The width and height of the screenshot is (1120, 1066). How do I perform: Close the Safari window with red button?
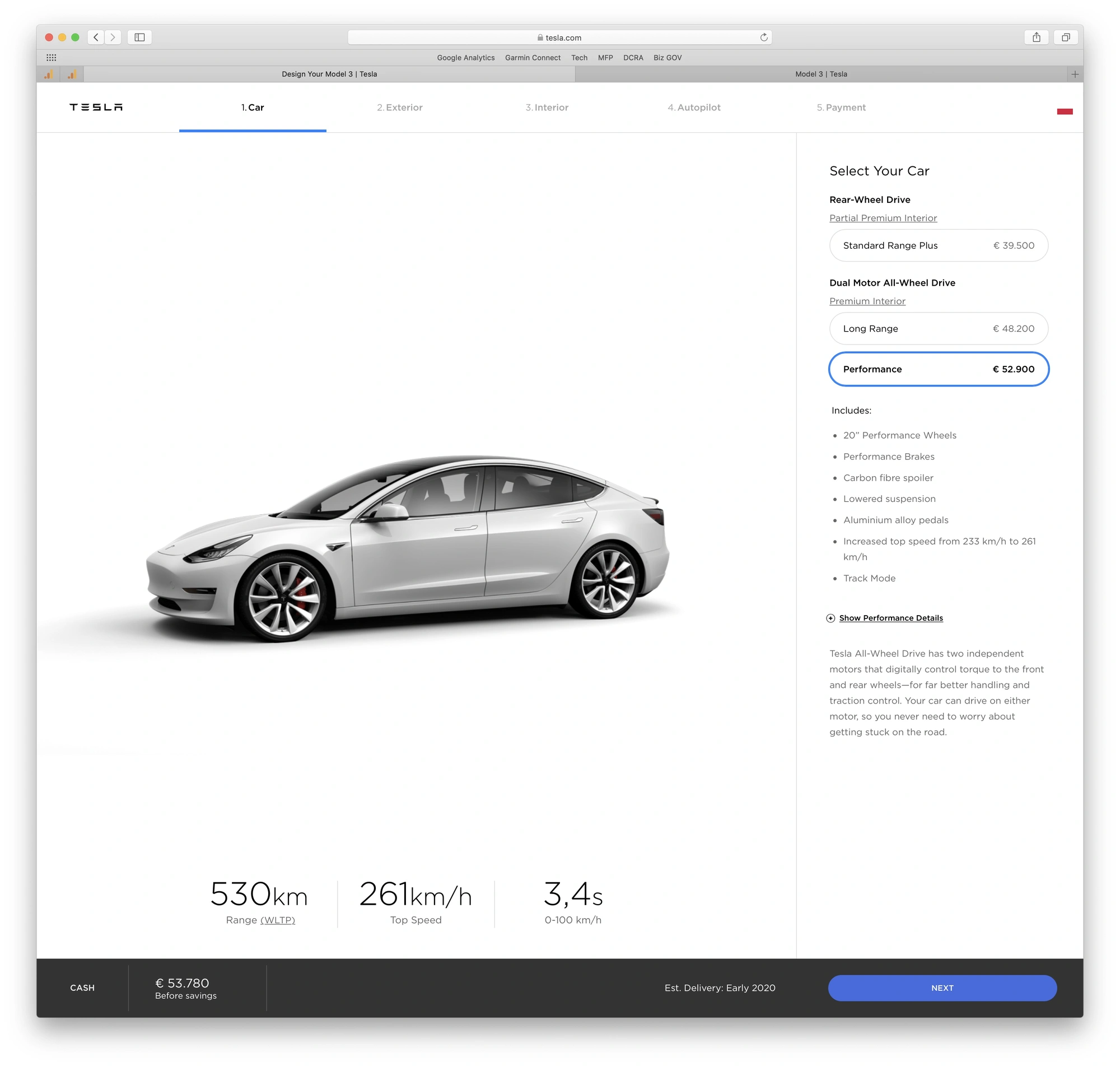[49, 38]
